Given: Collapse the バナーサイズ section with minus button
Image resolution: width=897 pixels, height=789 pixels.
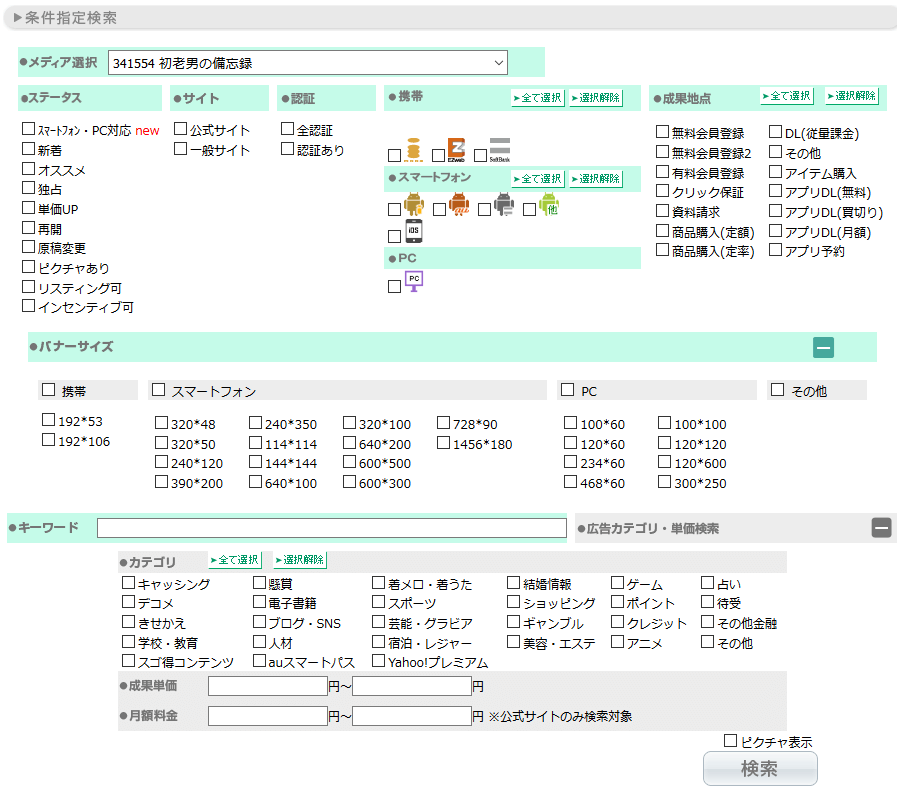Looking at the screenshot, I should click(823, 347).
